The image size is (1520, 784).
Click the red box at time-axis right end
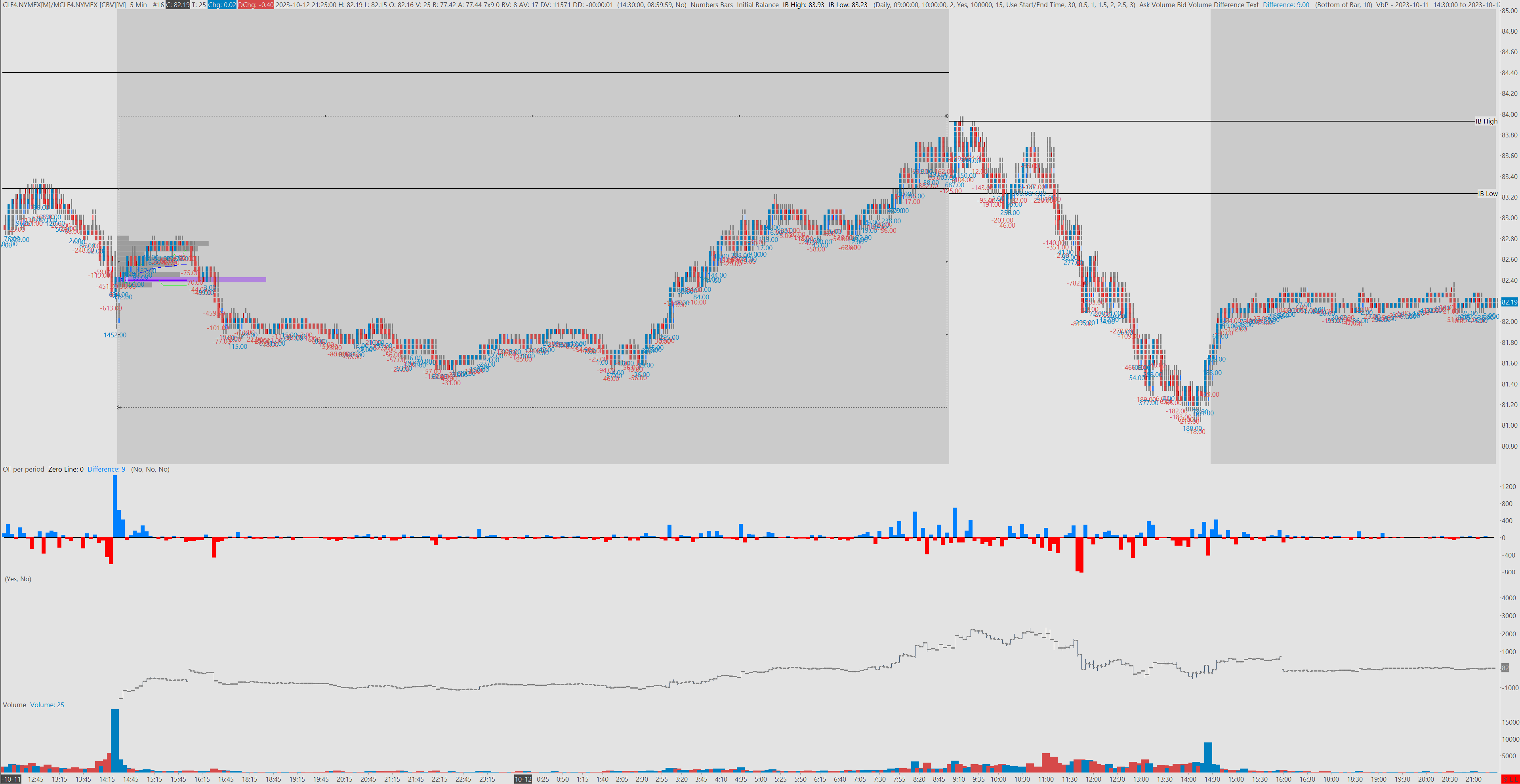[x=1510, y=779]
